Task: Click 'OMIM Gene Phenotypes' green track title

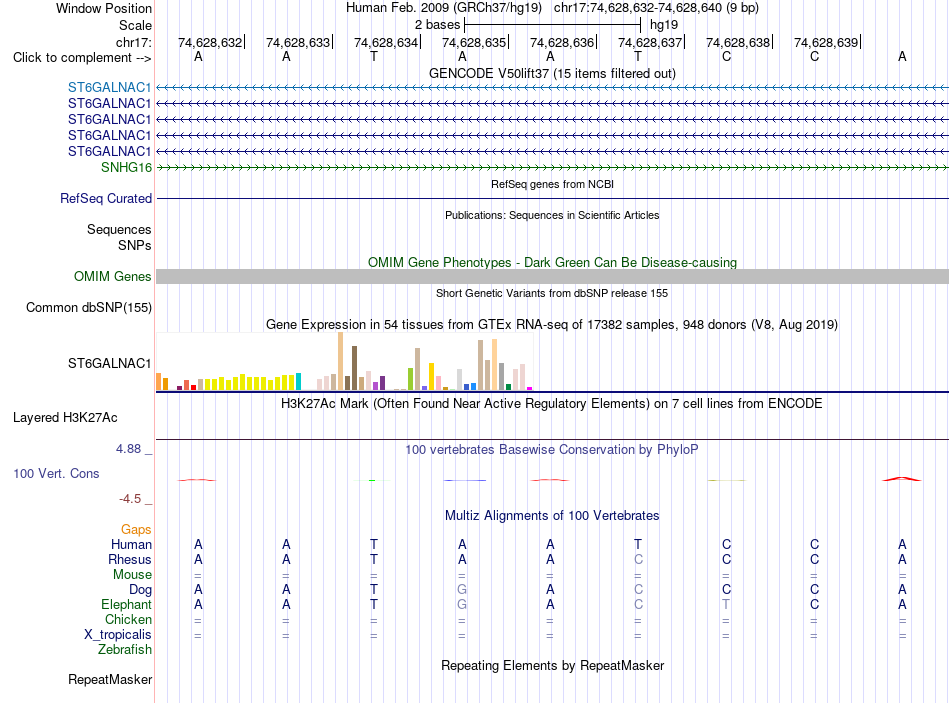Action: click(x=552, y=262)
